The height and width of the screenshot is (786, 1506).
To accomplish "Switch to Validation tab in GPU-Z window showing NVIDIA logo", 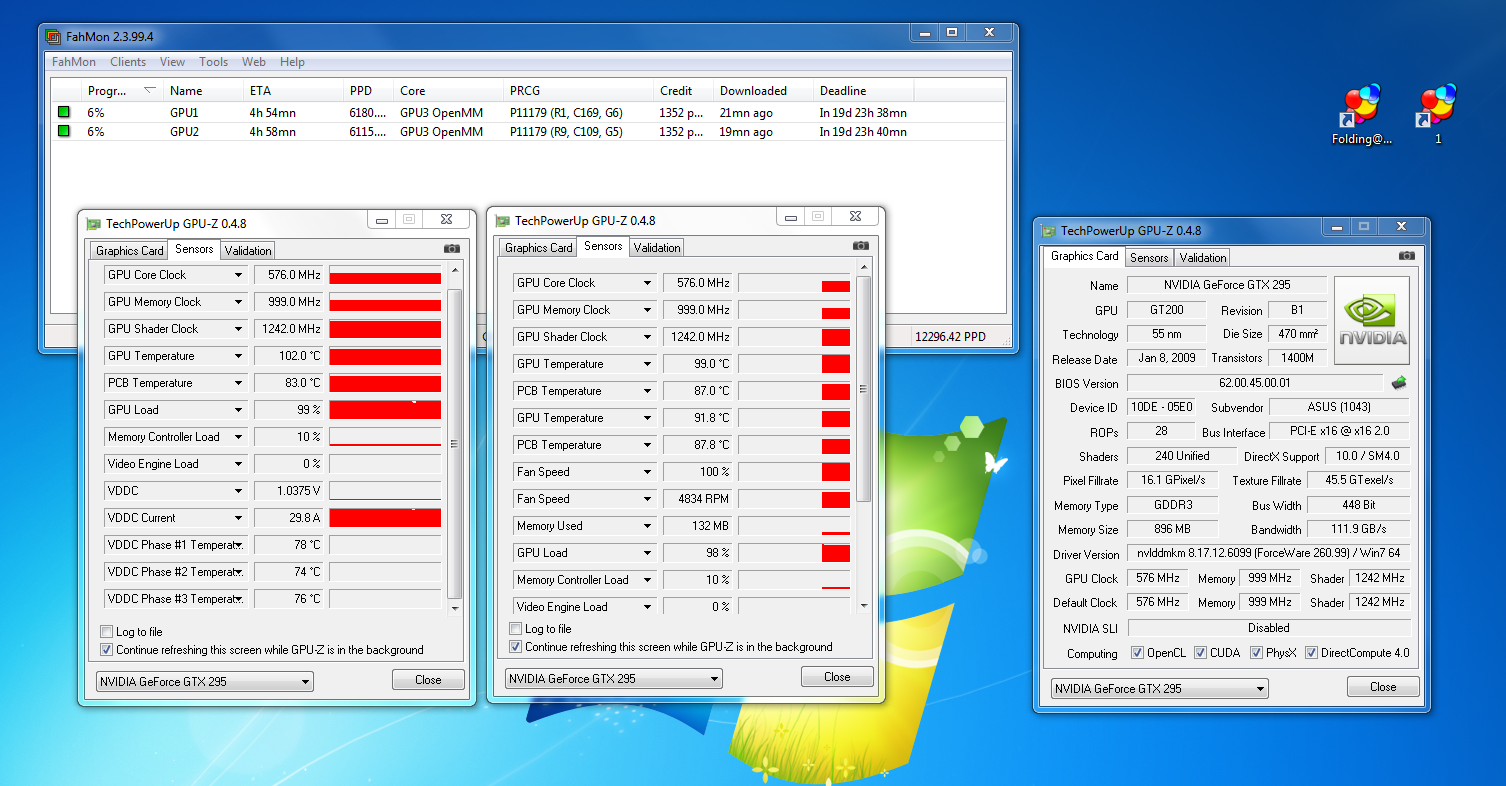I will click(x=1203, y=258).
